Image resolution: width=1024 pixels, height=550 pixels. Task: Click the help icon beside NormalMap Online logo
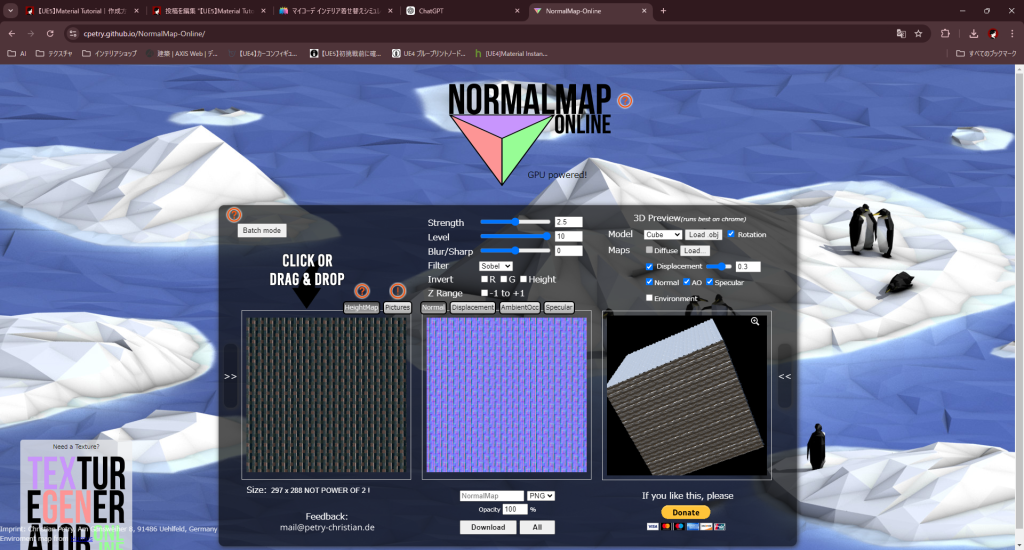625,101
